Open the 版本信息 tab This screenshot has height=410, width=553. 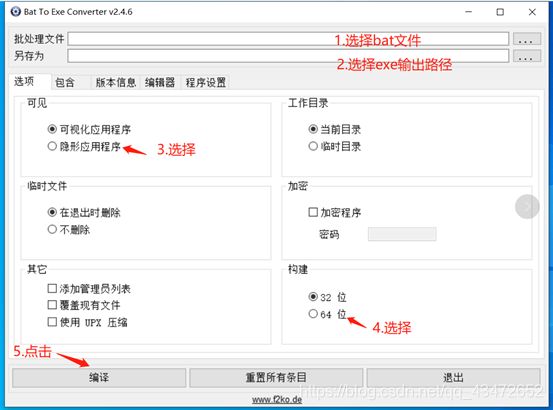[116, 82]
